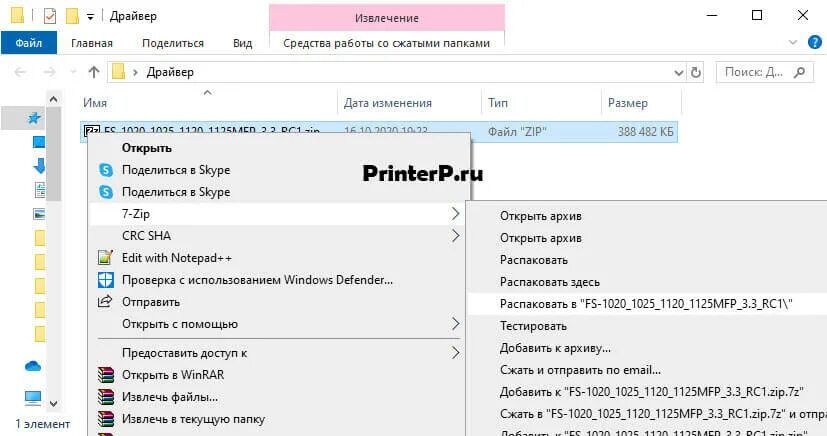Click Properties checkmark icon in title bar
Image resolution: width=827 pixels, height=436 pixels.
50,16
